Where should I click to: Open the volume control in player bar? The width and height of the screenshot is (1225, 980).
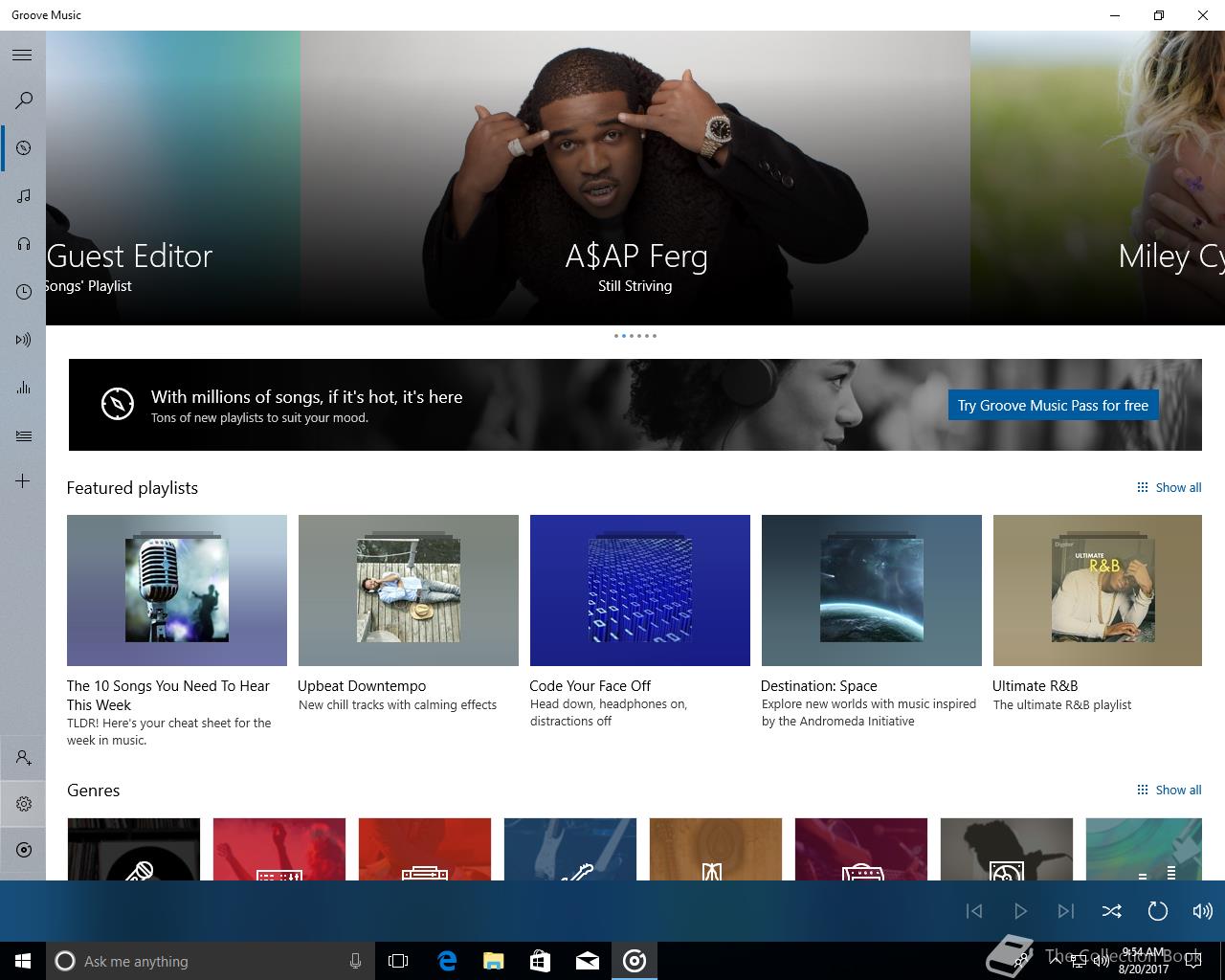point(1203,911)
